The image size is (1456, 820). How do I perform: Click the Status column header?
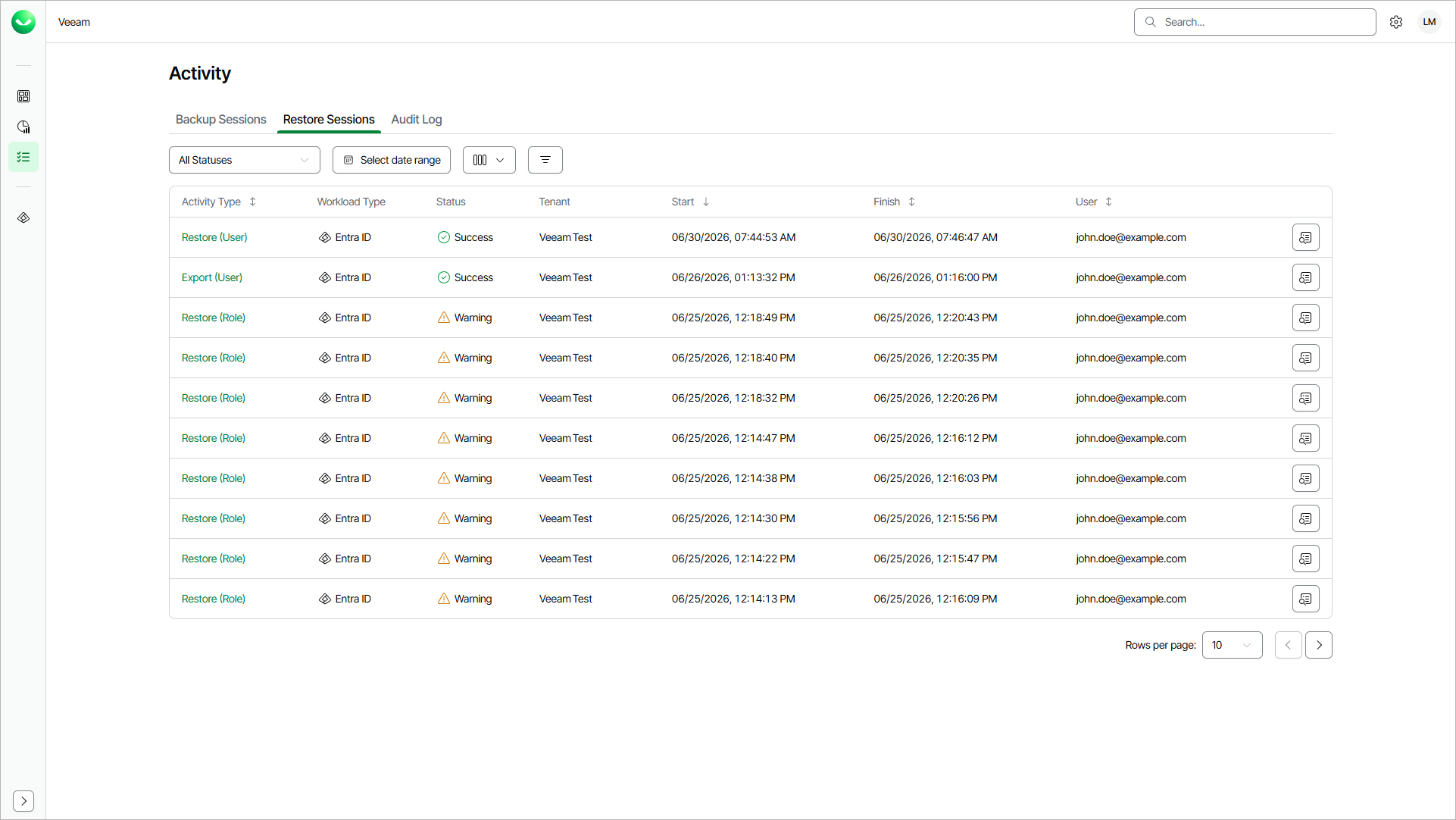[451, 202]
